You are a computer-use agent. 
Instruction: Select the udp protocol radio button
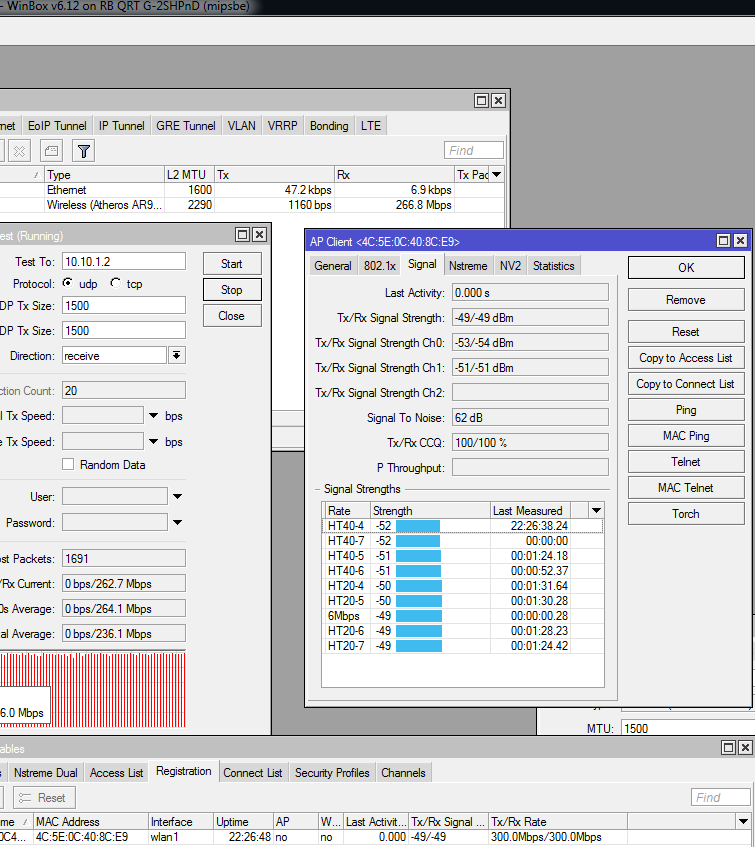pos(68,284)
